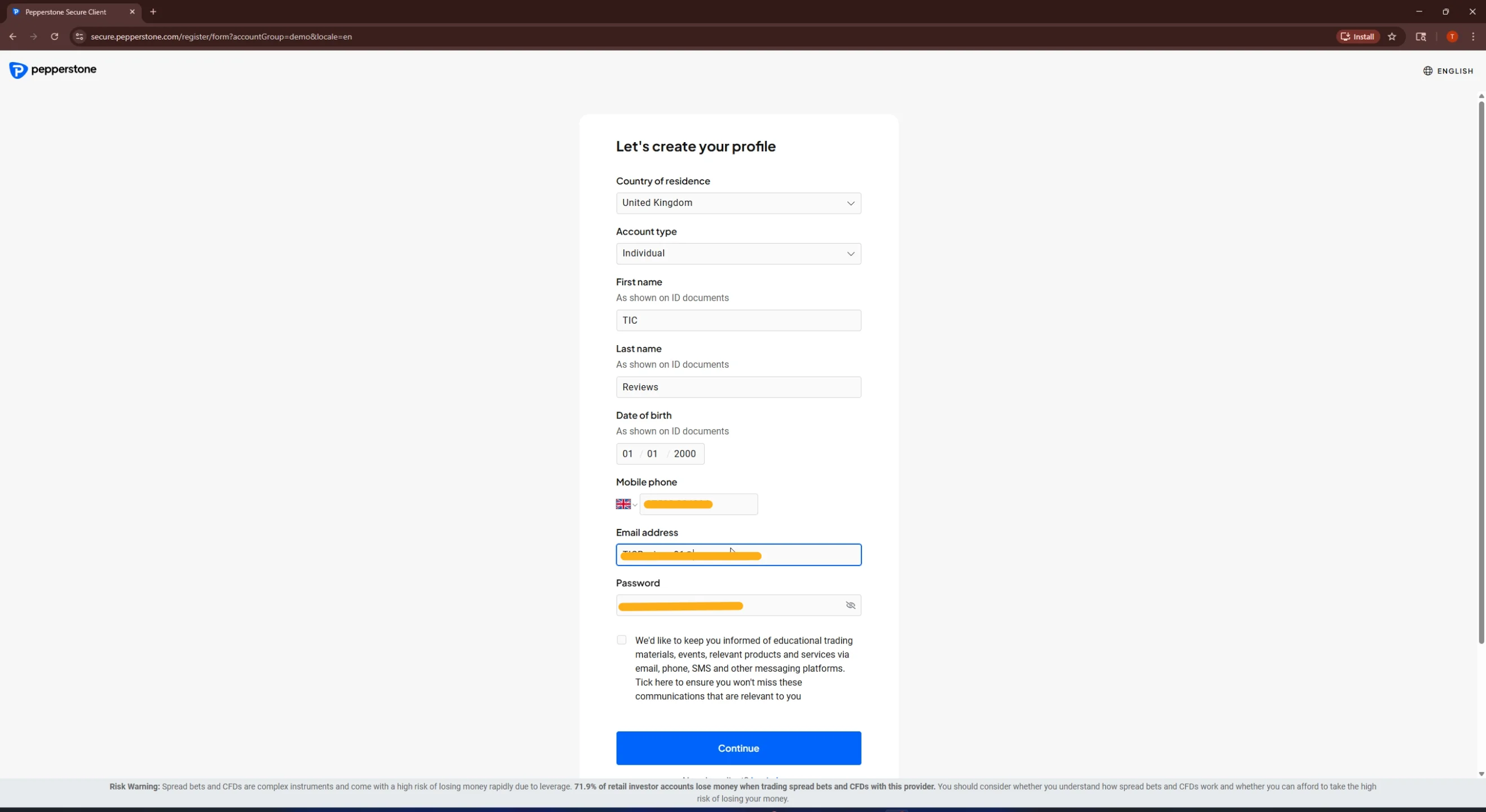Open the Chrome profile avatar
The width and height of the screenshot is (1486, 812).
coord(1452,36)
